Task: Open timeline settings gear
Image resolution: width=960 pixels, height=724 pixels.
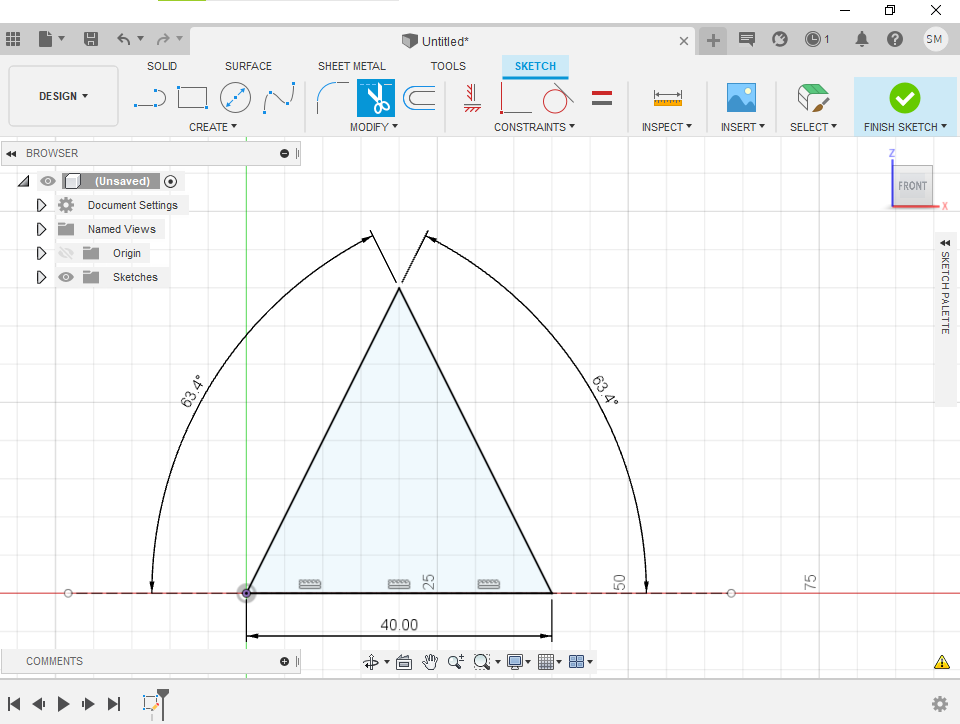Action: tap(940, 704)
